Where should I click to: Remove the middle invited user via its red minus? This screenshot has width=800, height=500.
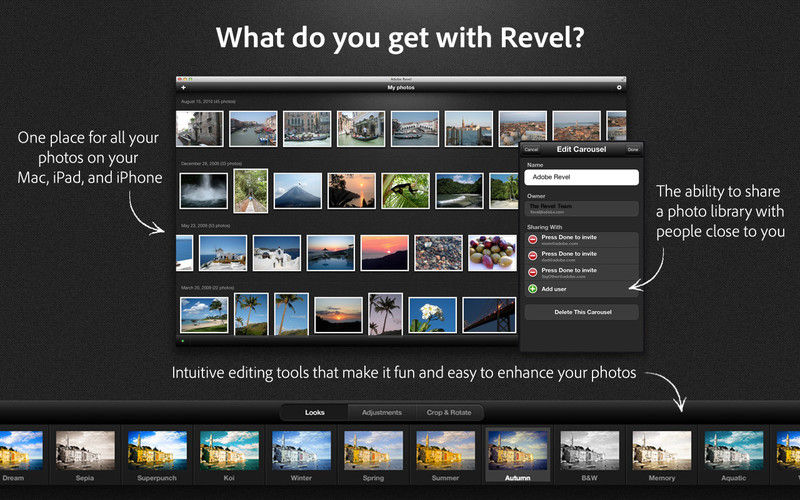tap(533, 256)
